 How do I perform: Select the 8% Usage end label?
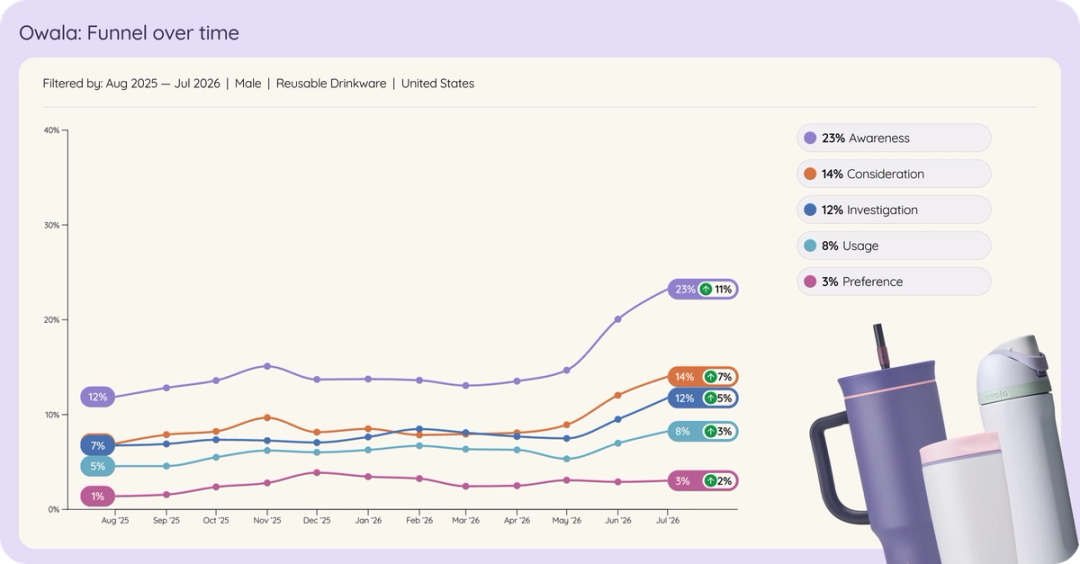(703, 431)
